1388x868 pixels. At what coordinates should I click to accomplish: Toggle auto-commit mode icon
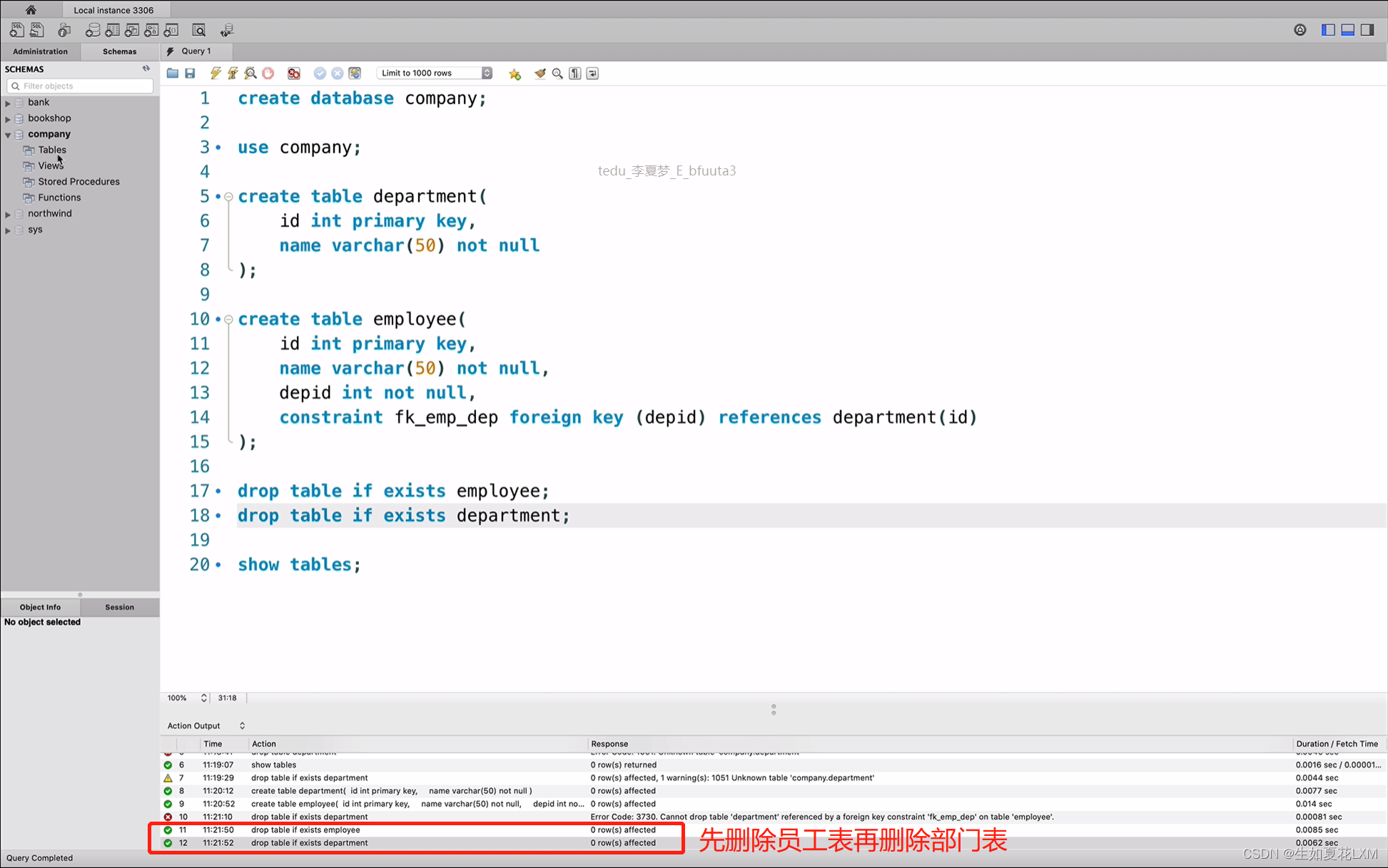[355, 73]
